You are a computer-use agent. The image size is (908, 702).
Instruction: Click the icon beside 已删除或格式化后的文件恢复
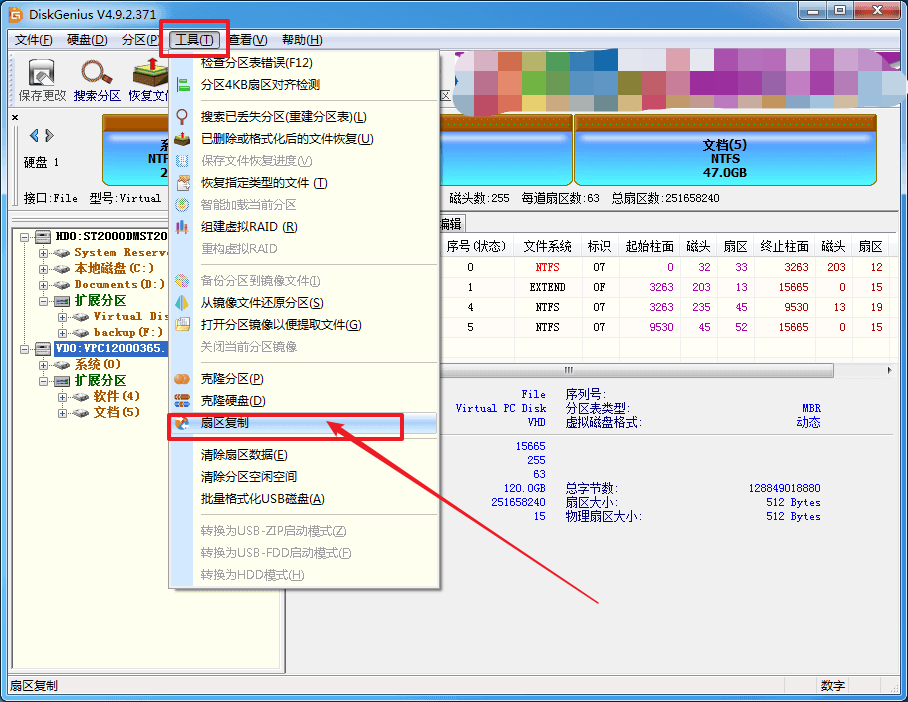click(182, 139)
